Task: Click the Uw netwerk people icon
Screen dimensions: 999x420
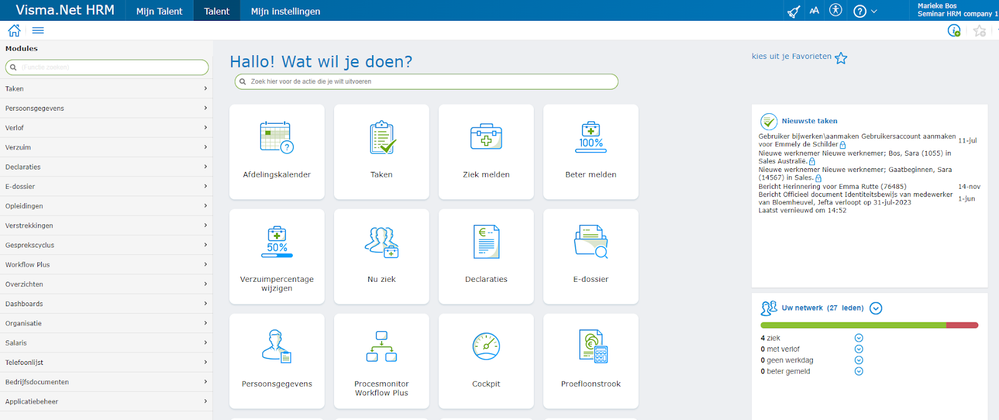Action: pyautogui.click(x=768, y=308)
